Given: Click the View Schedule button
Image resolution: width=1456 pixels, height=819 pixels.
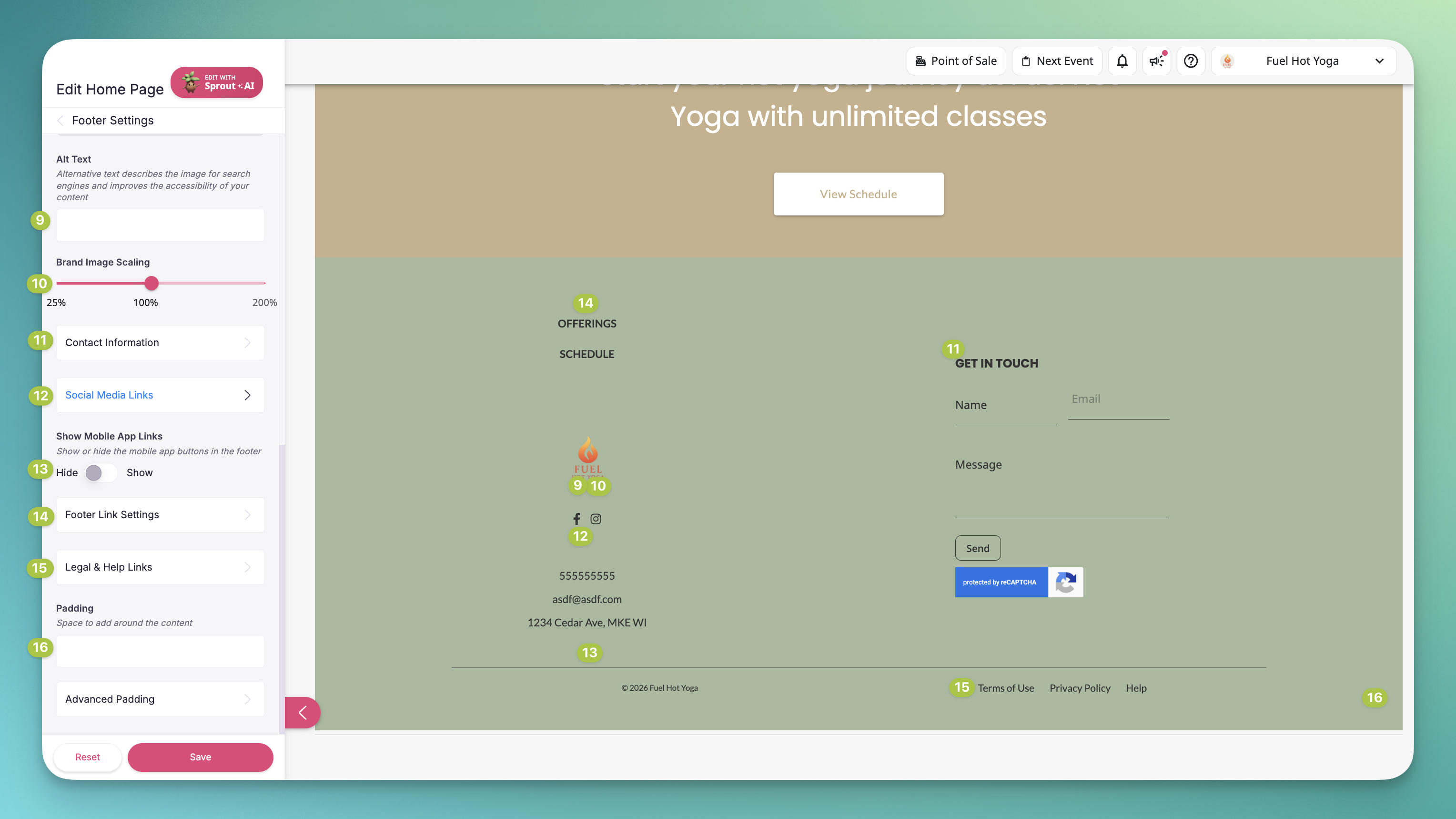Looking at the screenshot, I should (858, 194).
